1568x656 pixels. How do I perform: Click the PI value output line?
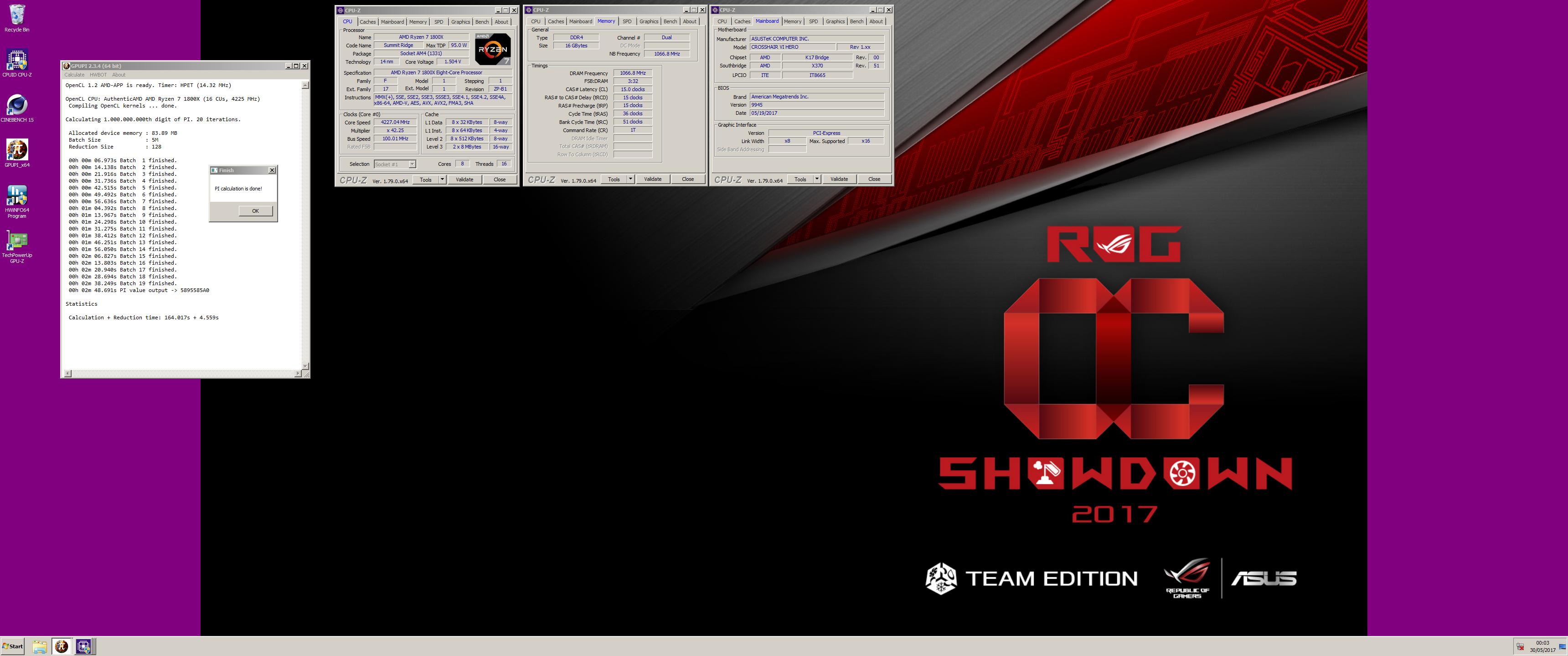pos(139,290)
